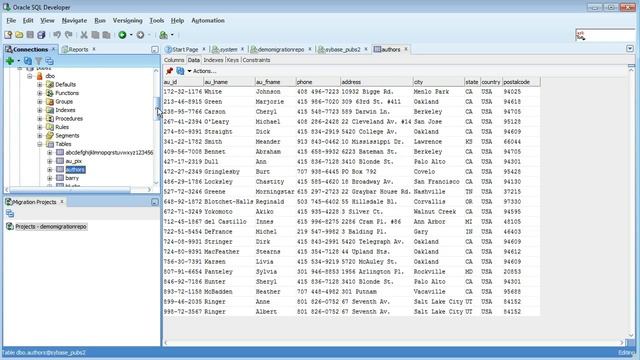Screen dimensions: 640x360
Task: Click the red pin Freeze View icon
Action: pos(169,71)
